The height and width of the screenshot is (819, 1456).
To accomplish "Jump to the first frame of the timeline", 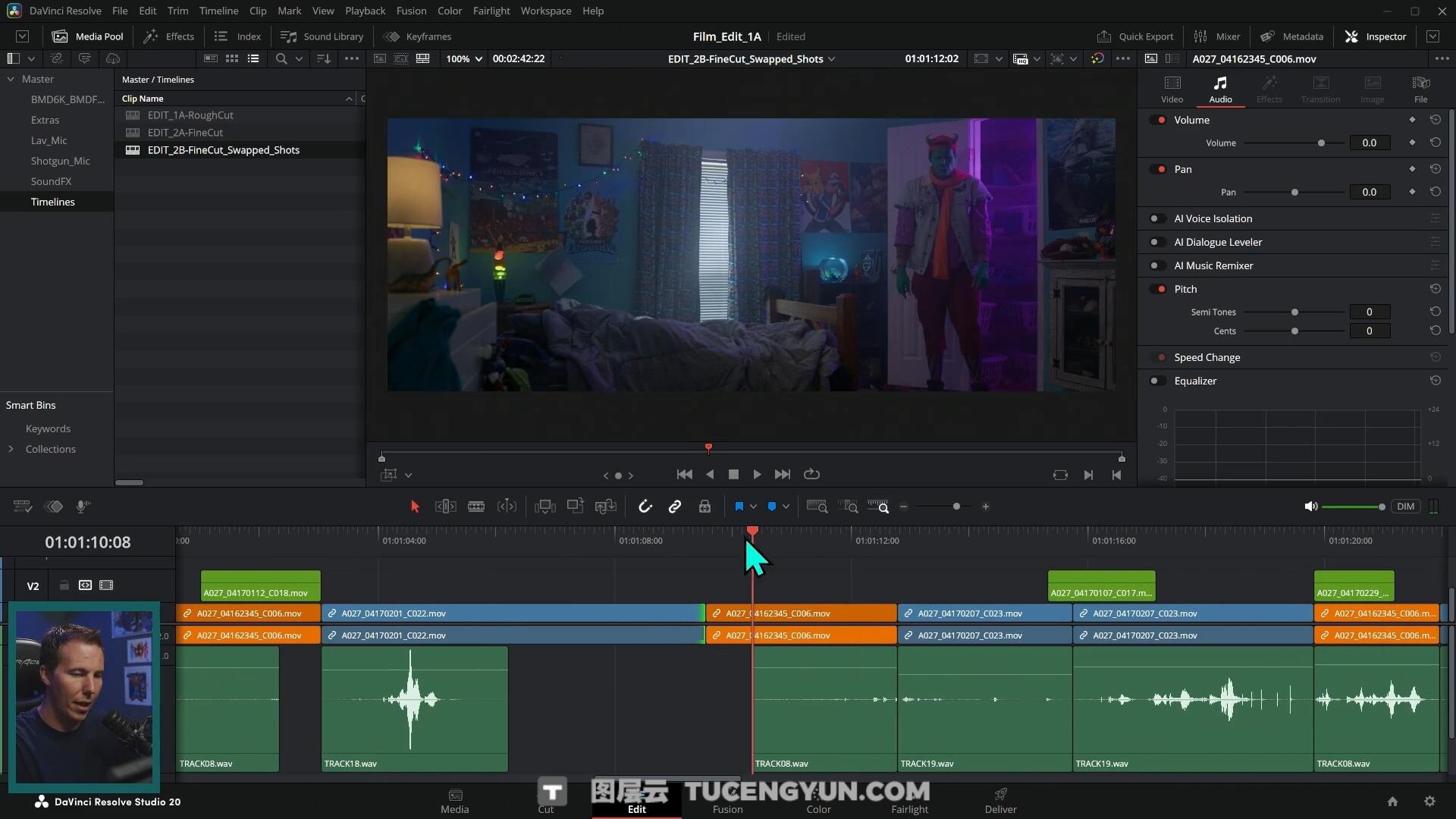I will click(684, 474).
